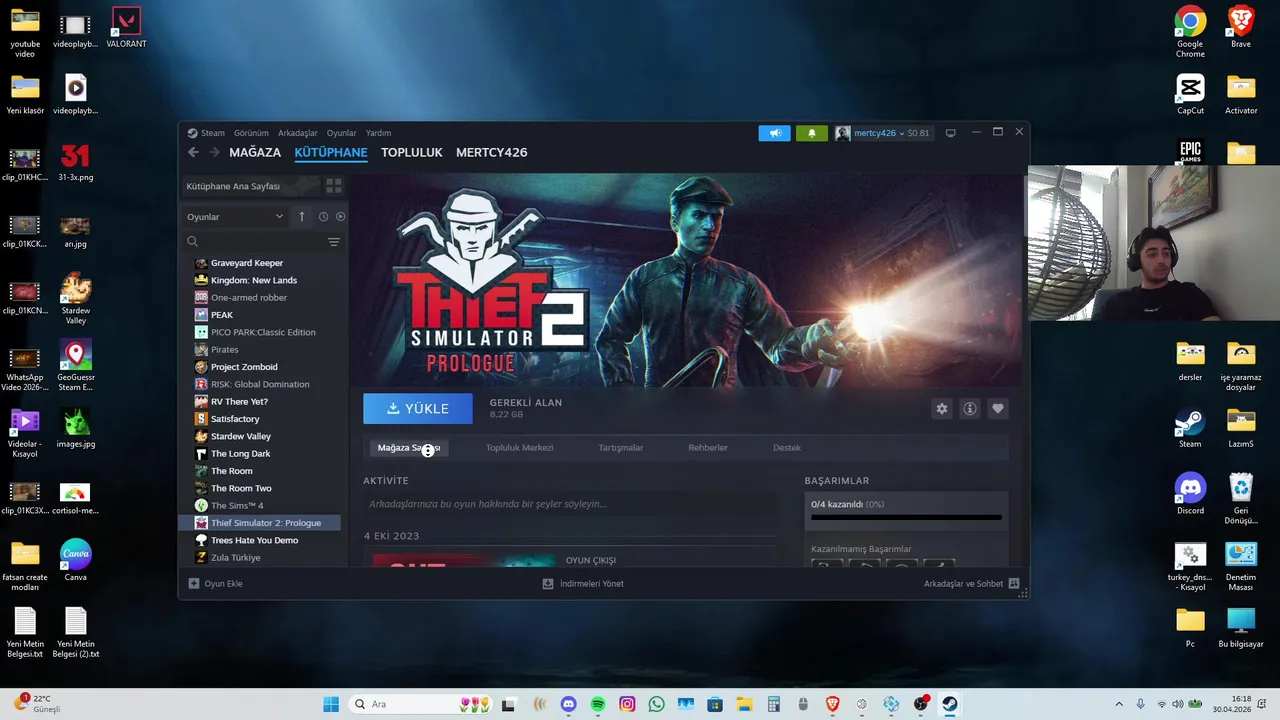Screen dimensions: 1280x720
Task: Click the blue YÜKLE install button
Action: [418, 409]
